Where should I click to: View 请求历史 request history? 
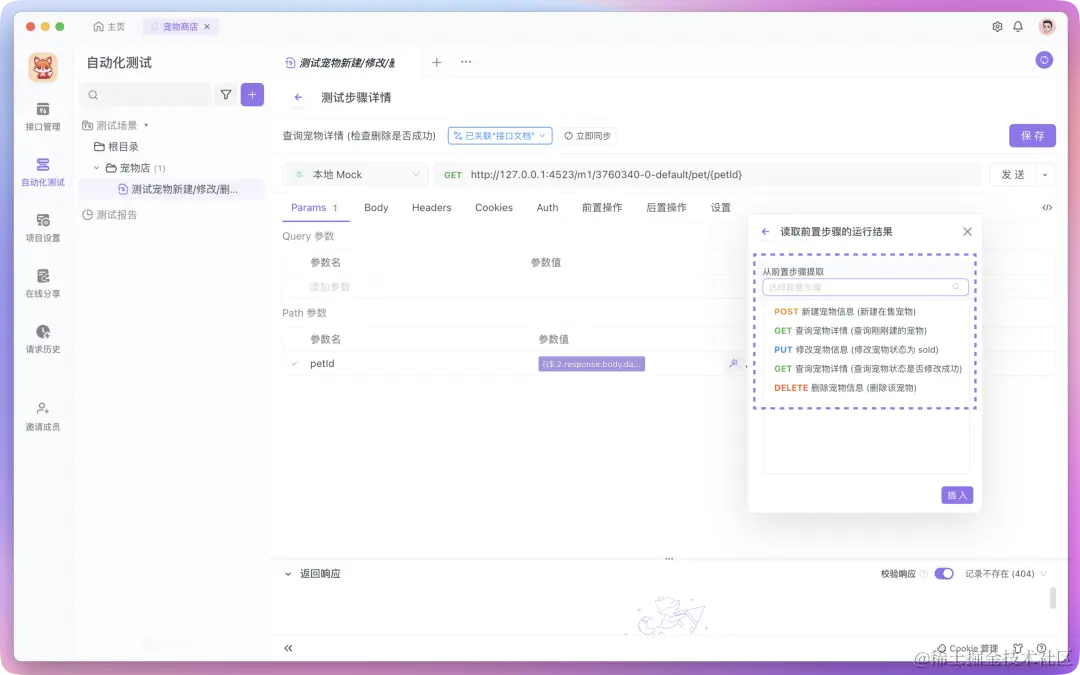tap(40, 338)
